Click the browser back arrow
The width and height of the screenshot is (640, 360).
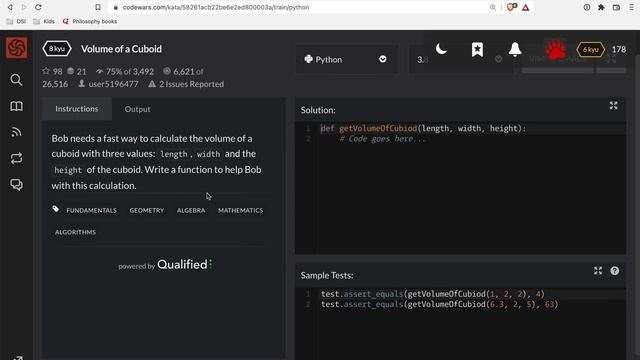10,7
